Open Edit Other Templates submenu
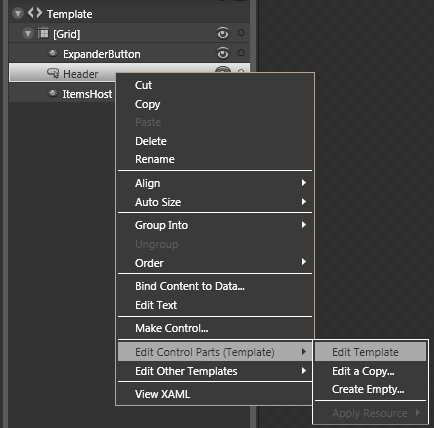The width and height of the screenshot is (434, 428). point(215,371)
